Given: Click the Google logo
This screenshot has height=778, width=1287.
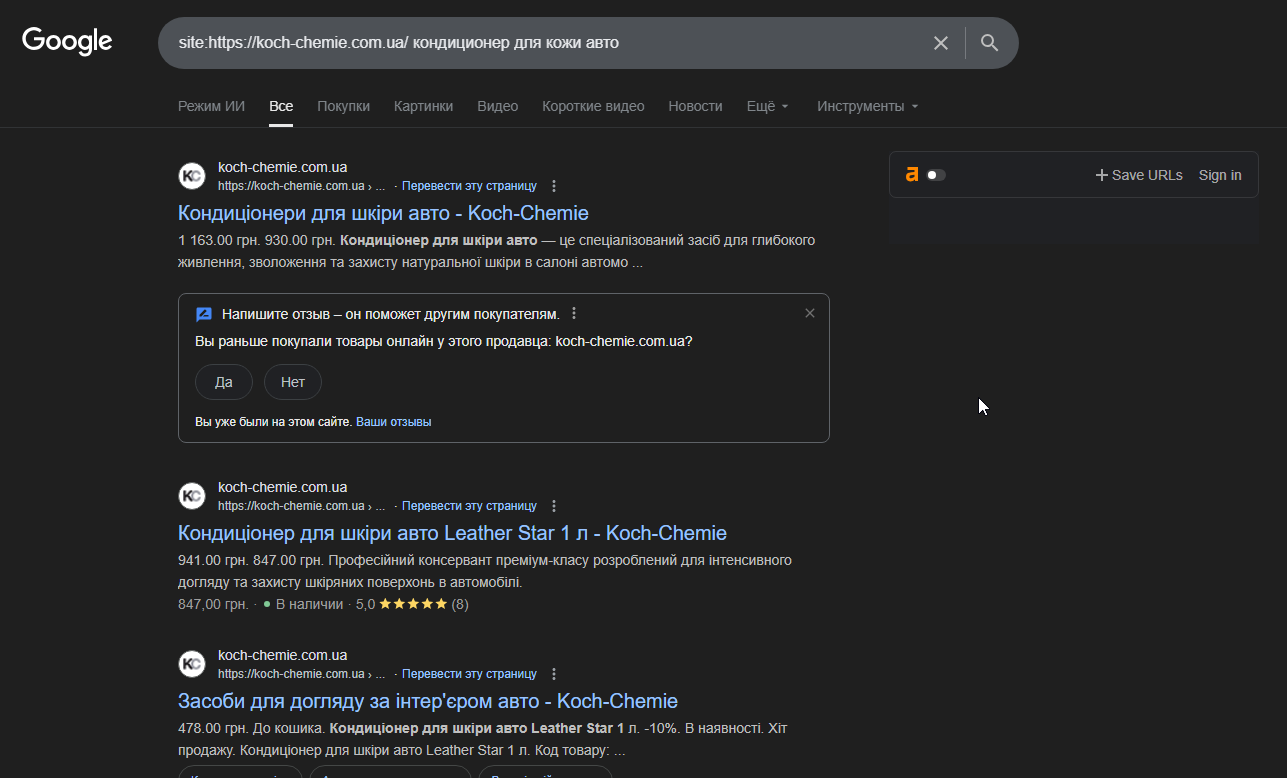Looking at the screenshot, I should [x=67, y=41].
